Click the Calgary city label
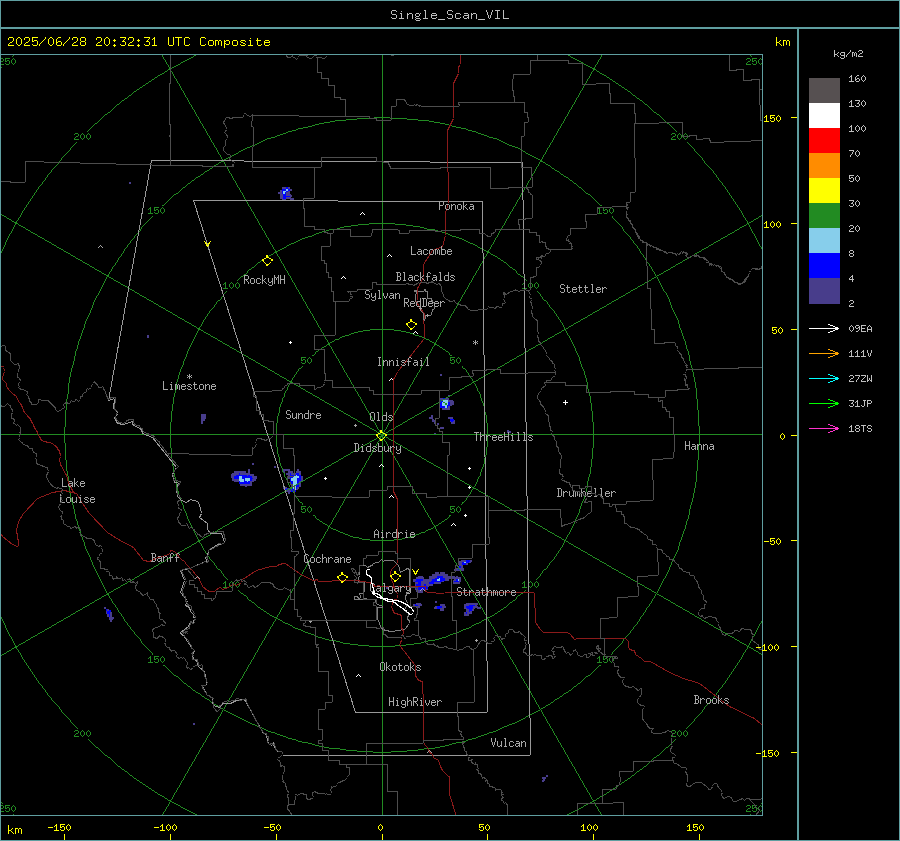The width and height of the screenshot is (900, 841). pos(390,589)
